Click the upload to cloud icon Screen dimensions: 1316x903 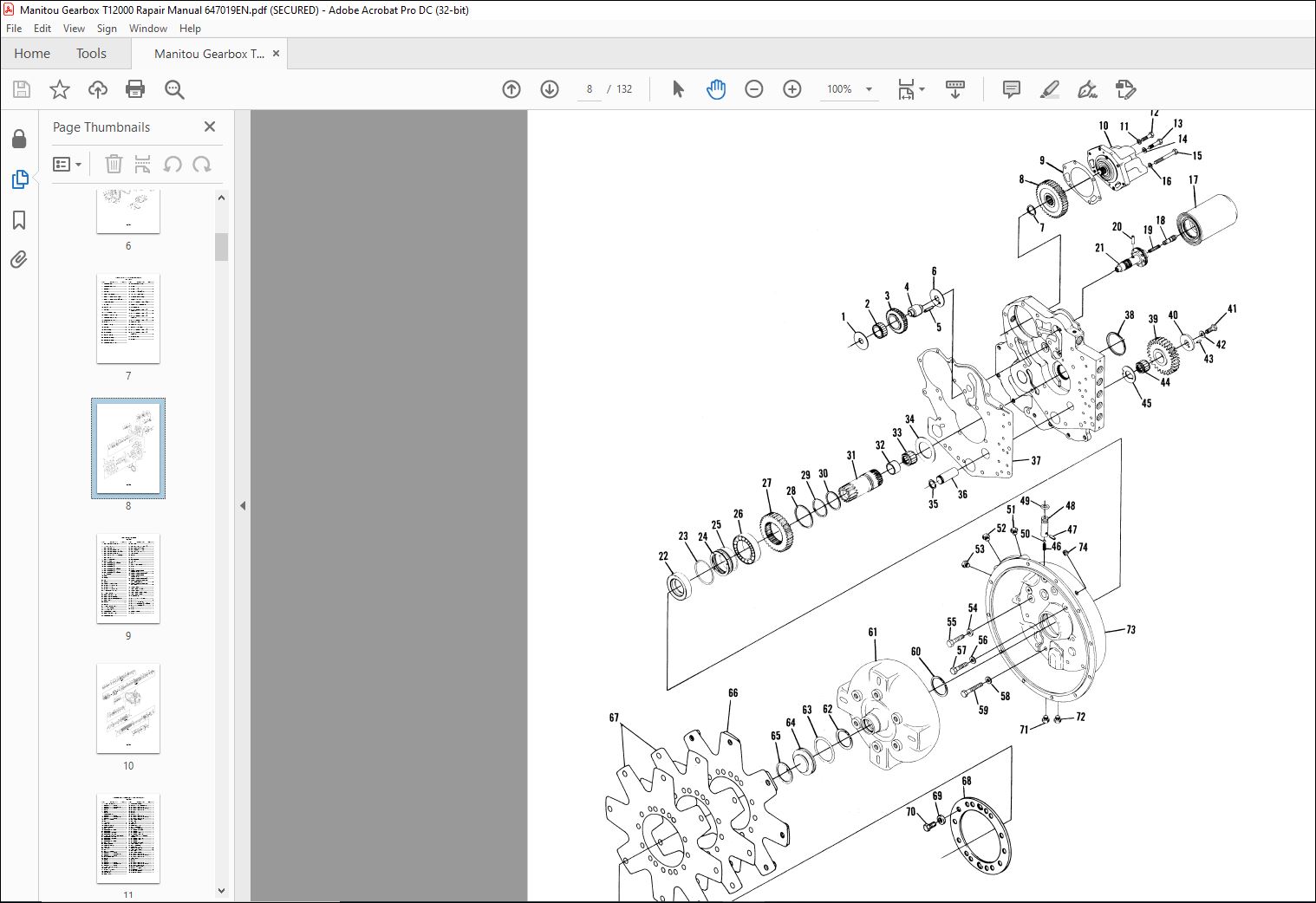click(98, 89)
